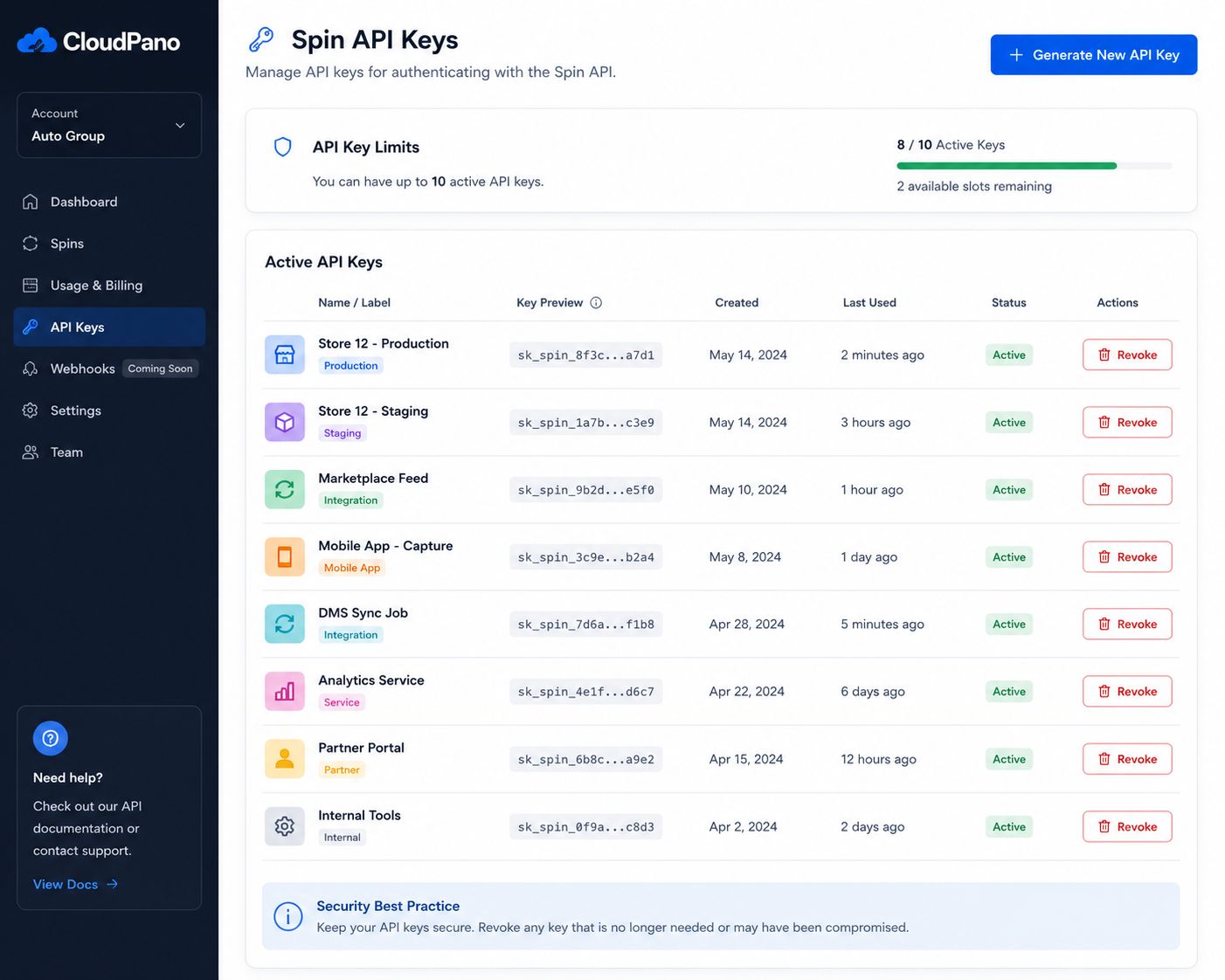Viewport: 1225px width, 980px height.
Task: Click the Created column header
Action: click(x=737, y=303)
